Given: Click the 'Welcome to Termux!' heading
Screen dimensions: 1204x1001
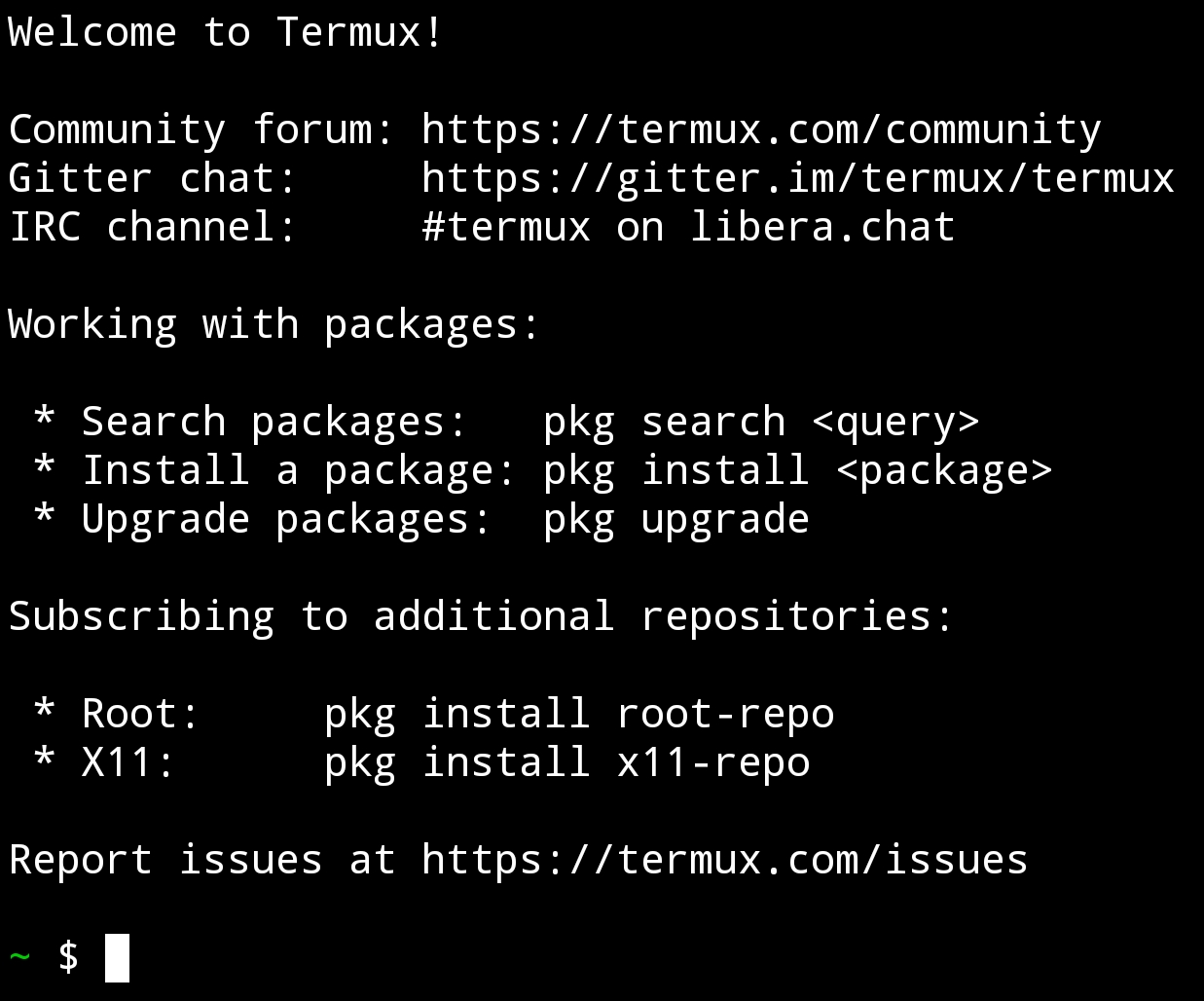Looking at the screenshot, I should 226,33.
